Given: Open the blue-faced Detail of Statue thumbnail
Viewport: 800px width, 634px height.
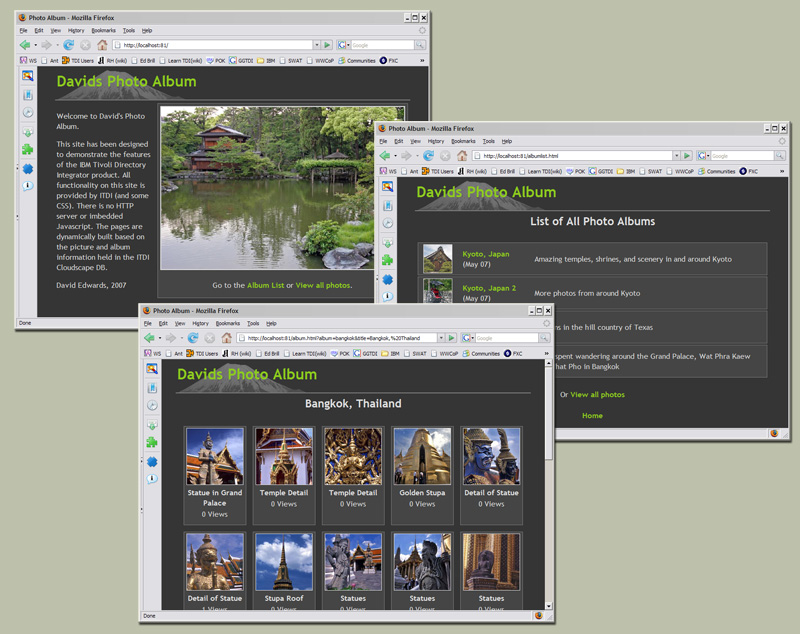Looking at the screenshot, I should coord(491,456).
